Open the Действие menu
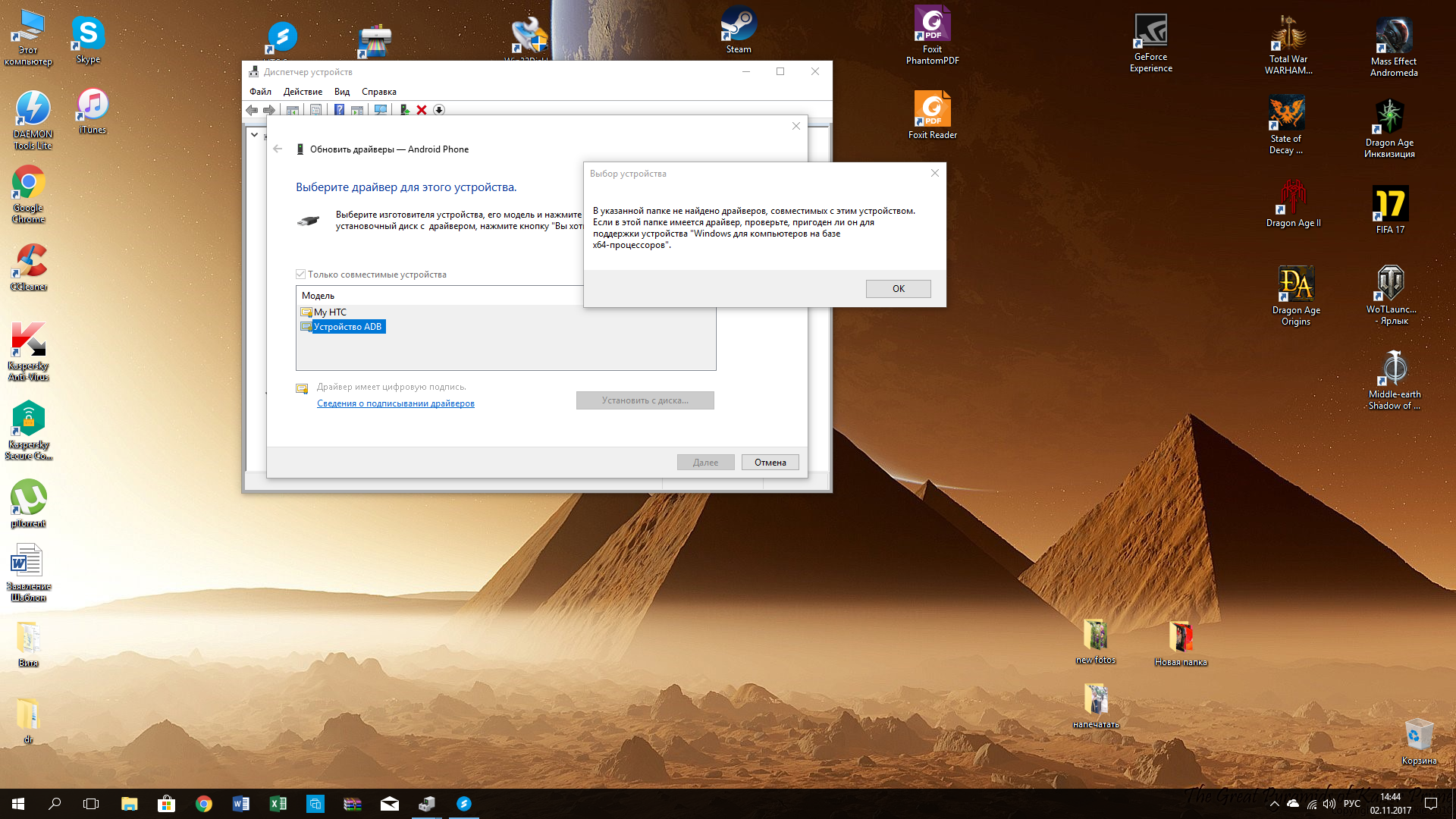1456x819 pixels. (303, 92)
